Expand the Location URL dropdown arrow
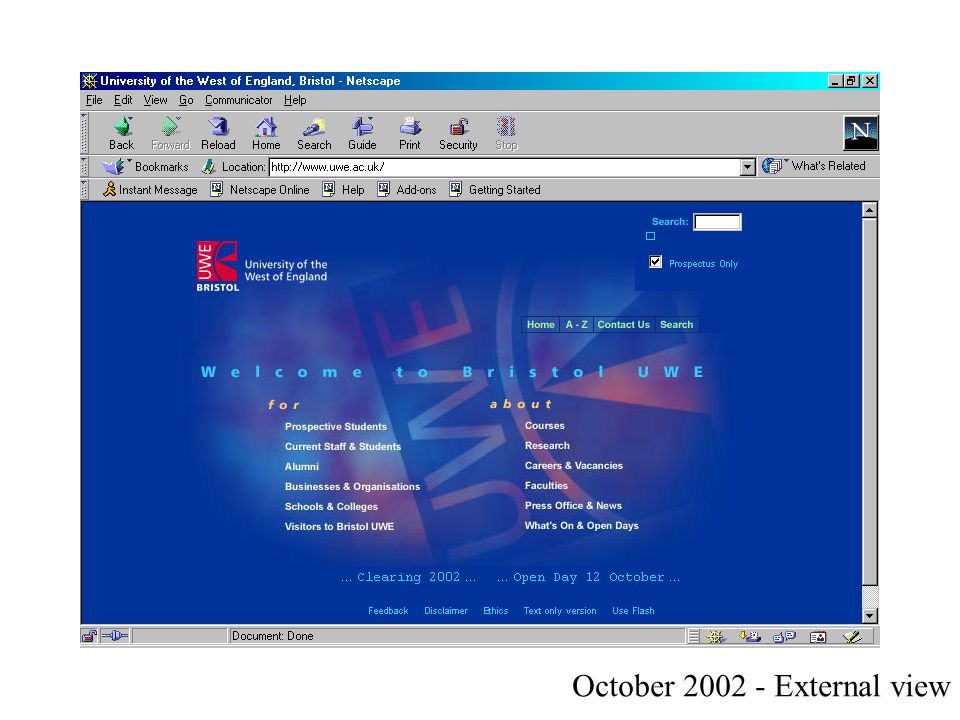960x720 pixels. [748, 167]
